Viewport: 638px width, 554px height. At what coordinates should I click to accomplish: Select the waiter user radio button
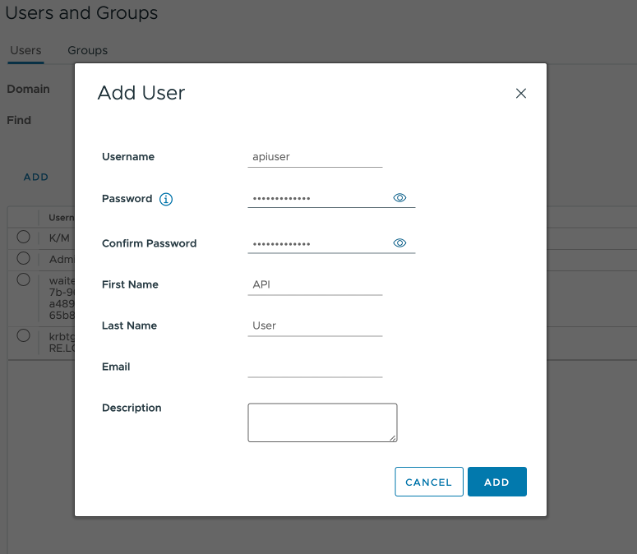point(24,281)
